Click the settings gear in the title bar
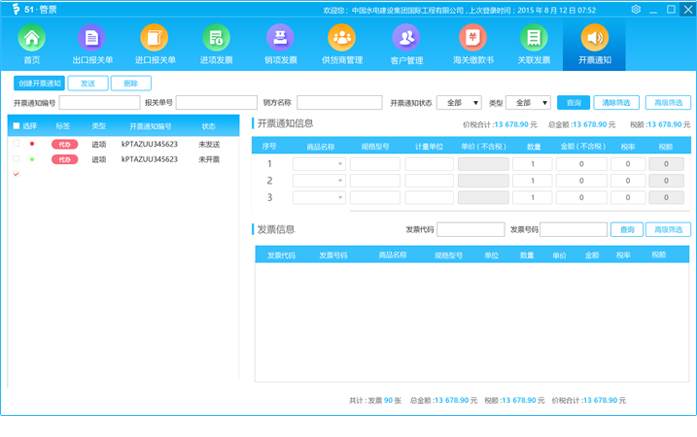 (636, 9)
